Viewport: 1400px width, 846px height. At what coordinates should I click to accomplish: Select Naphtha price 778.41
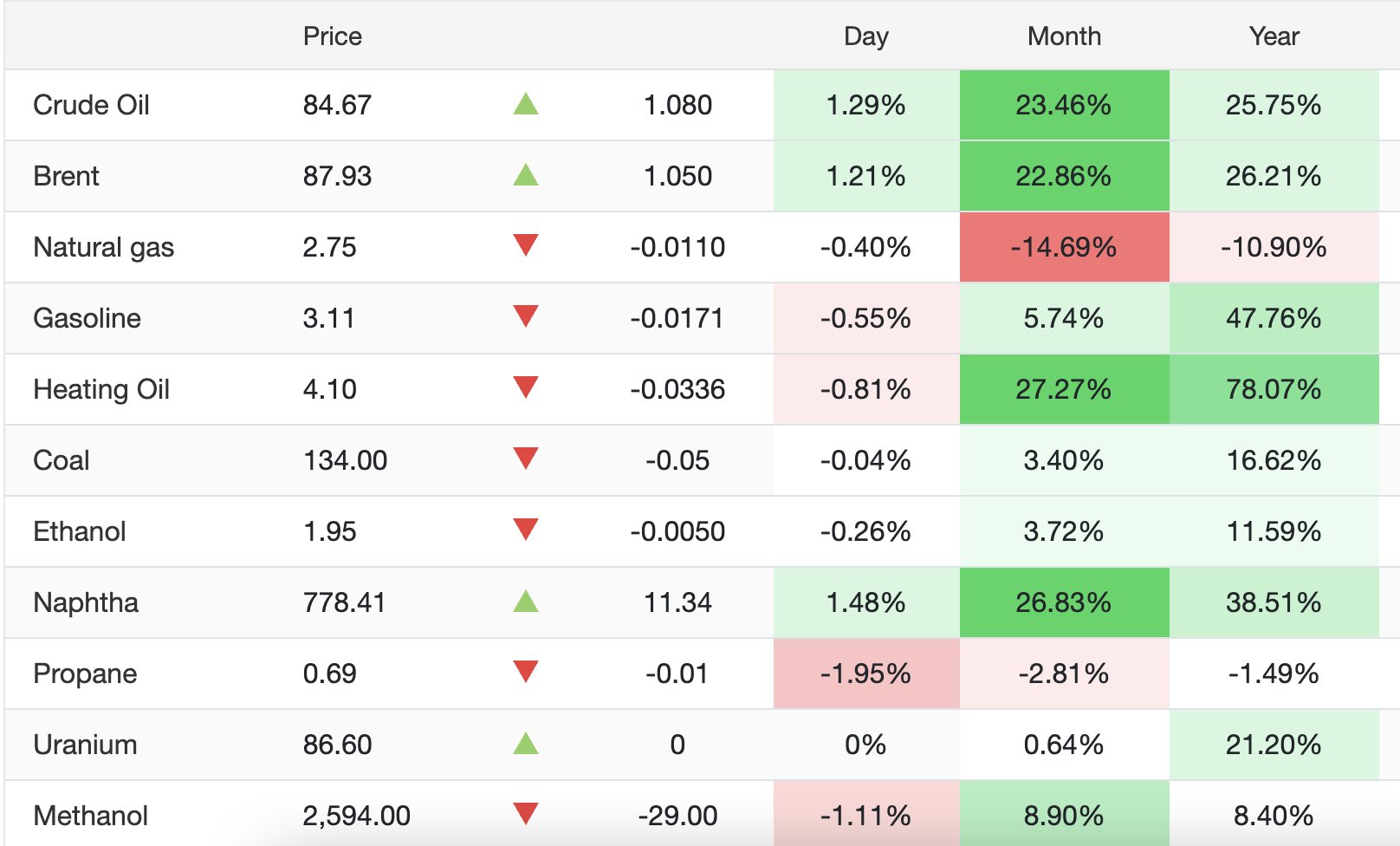pos(344,602)
